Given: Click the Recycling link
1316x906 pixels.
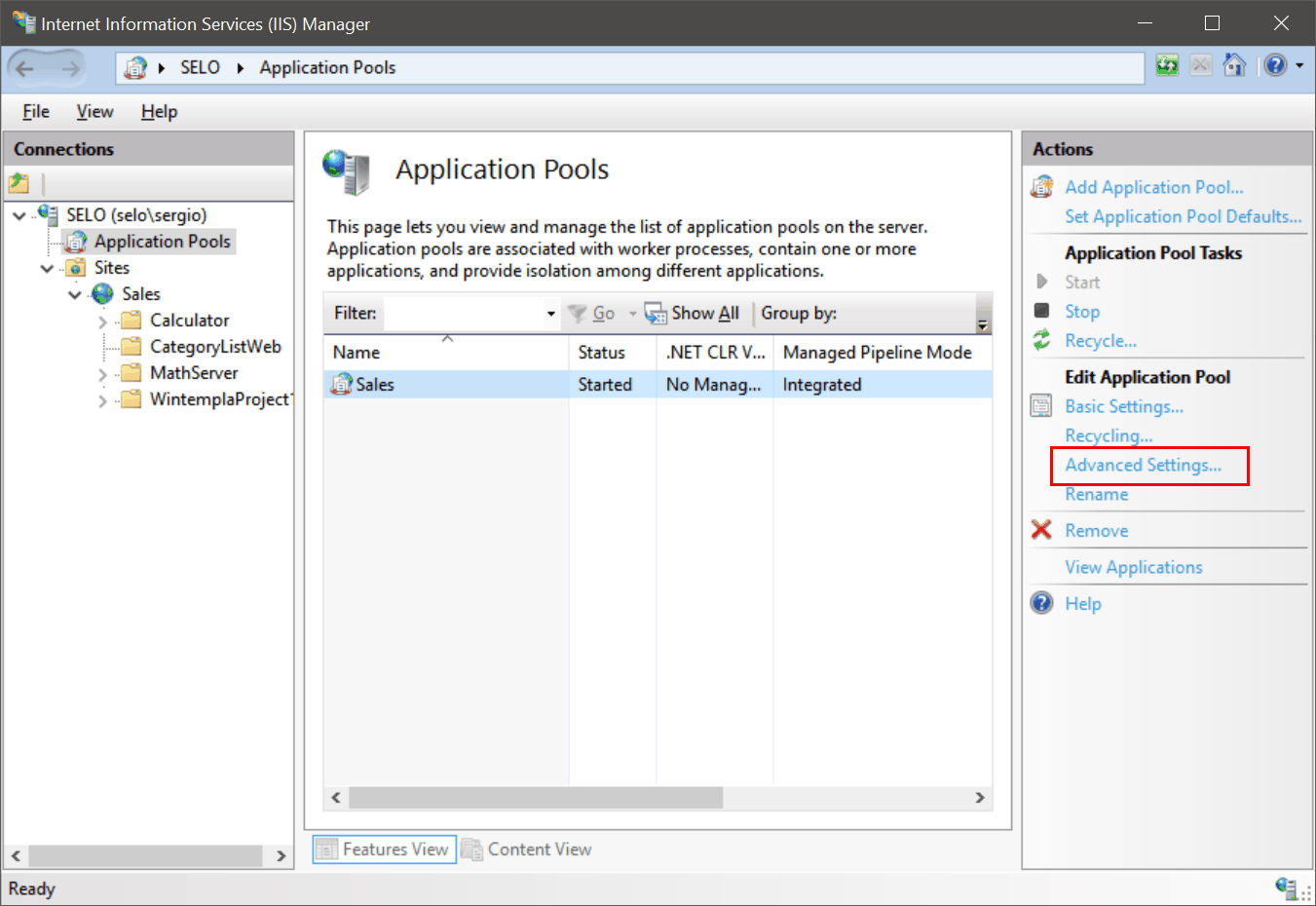Looking at the screenshot, I should click(1109, 435).
